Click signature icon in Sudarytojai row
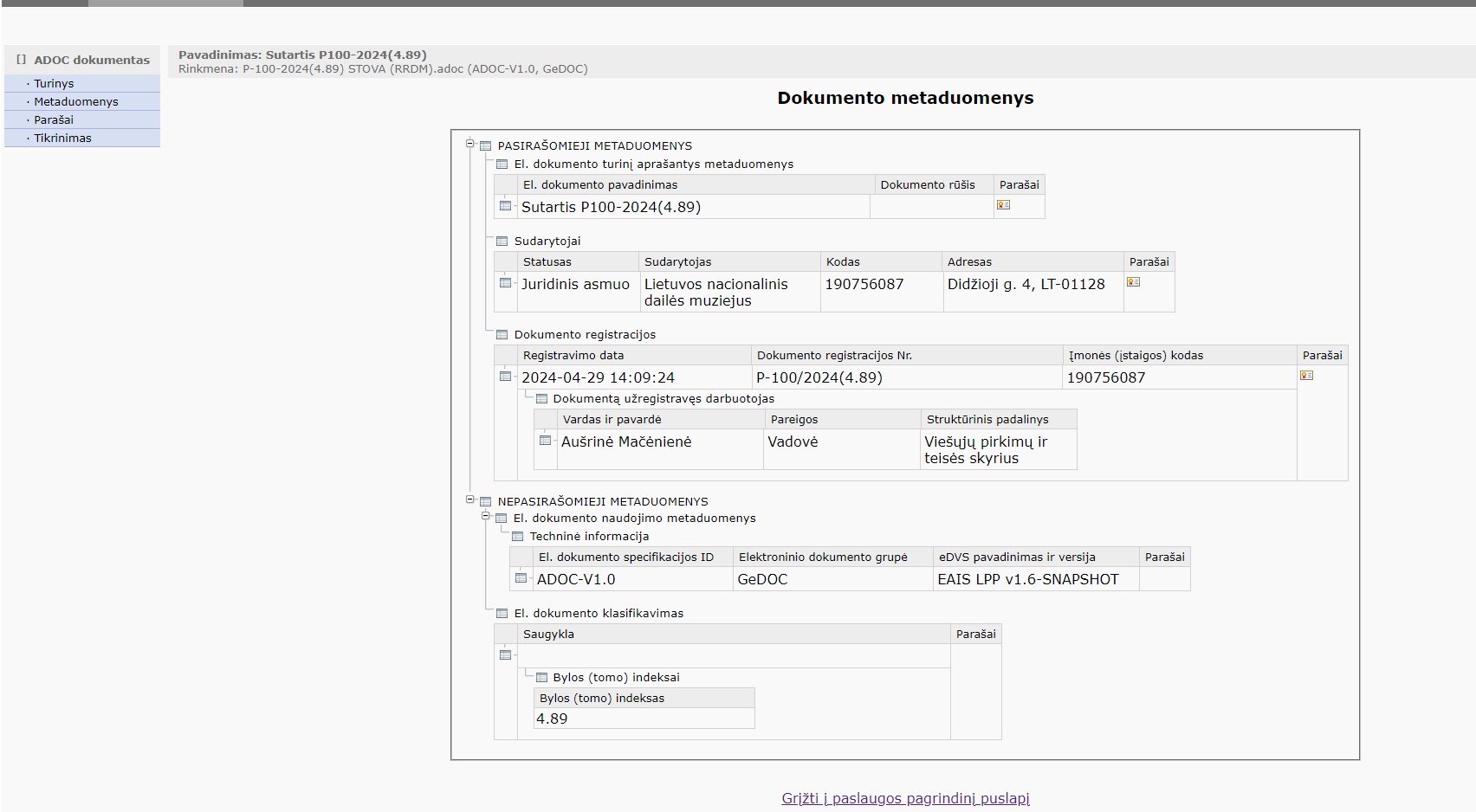The width and height of the screenshot is (1476, 812). (1133, 282)
